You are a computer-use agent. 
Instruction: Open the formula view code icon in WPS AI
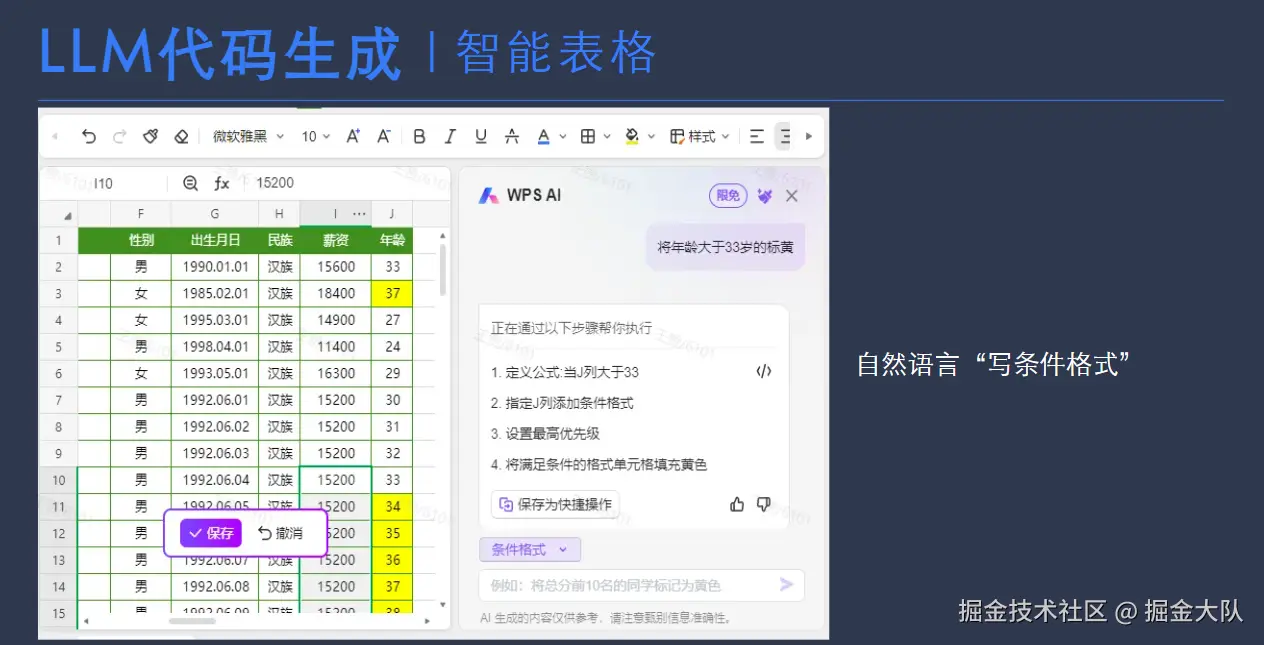[x=764, y=370]
